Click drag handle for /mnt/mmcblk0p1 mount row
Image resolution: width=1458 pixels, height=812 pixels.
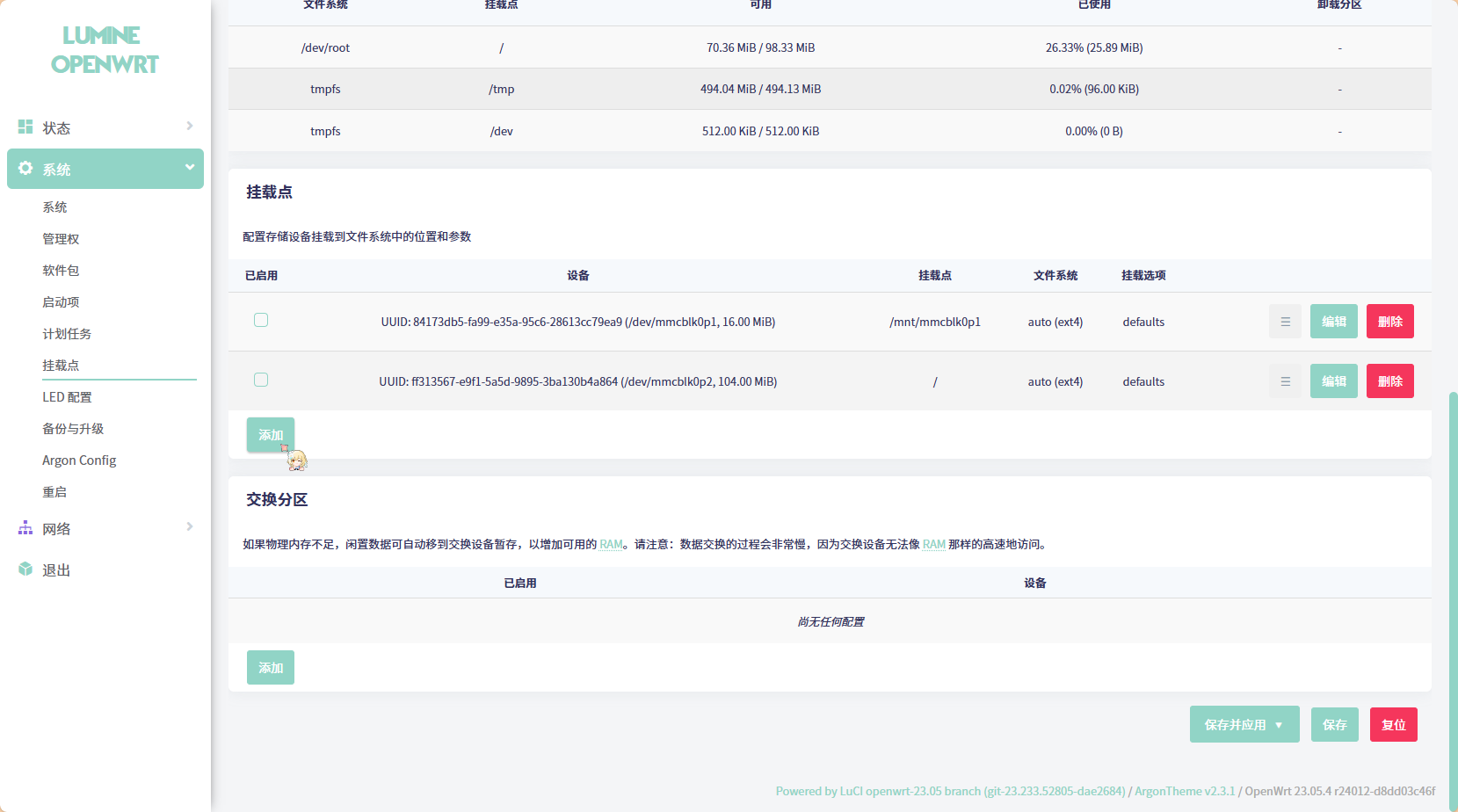[1285, 322]
